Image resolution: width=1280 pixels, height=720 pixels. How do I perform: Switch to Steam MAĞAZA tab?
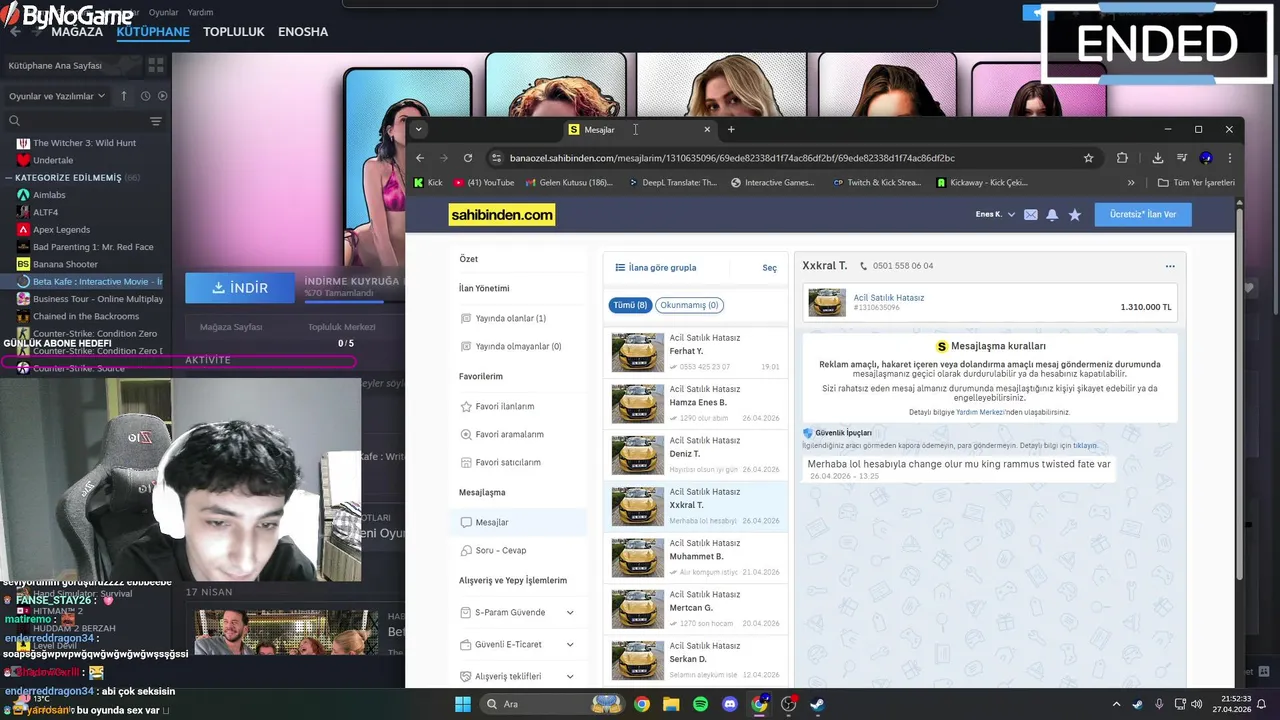tap(77, 32)
